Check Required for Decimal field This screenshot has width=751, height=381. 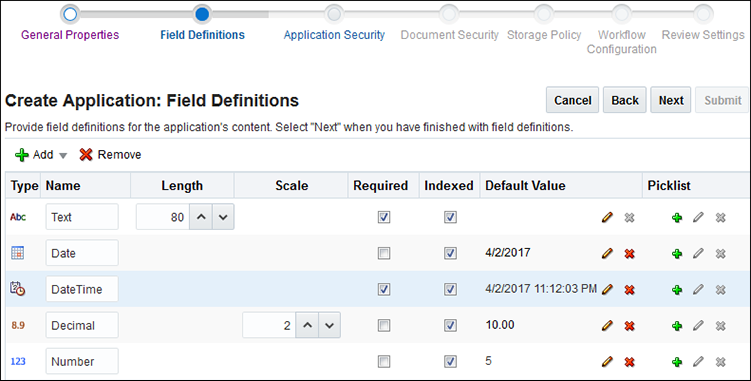(x=384, y=325)
